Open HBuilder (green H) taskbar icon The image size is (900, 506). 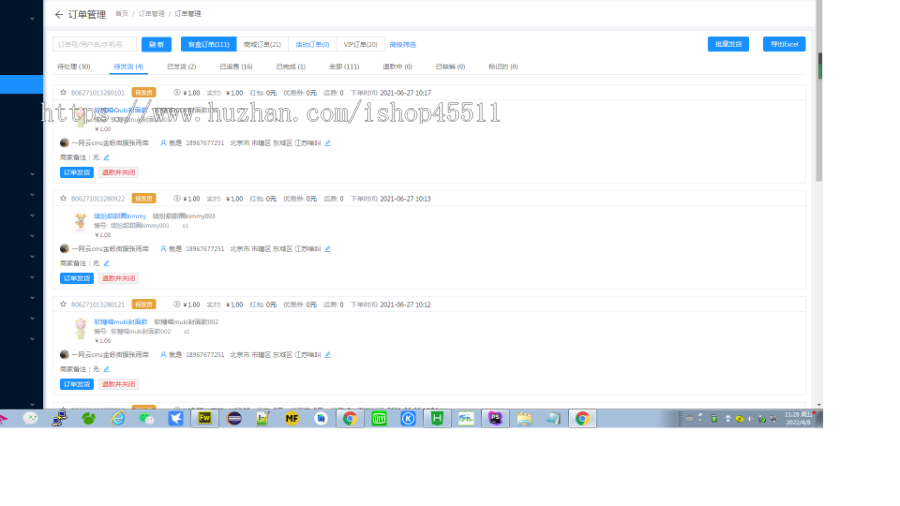[437, 418]
